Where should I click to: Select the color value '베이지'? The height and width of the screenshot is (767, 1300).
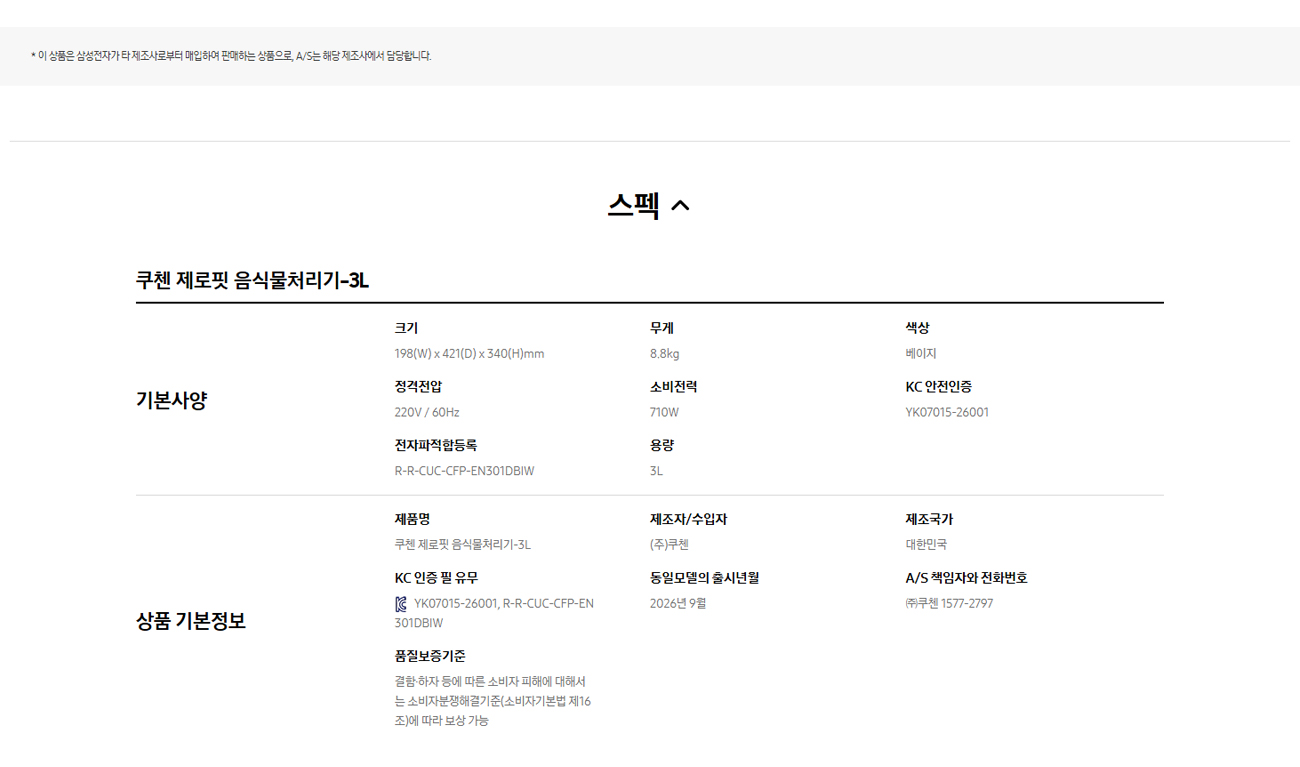tap(921, 354)
